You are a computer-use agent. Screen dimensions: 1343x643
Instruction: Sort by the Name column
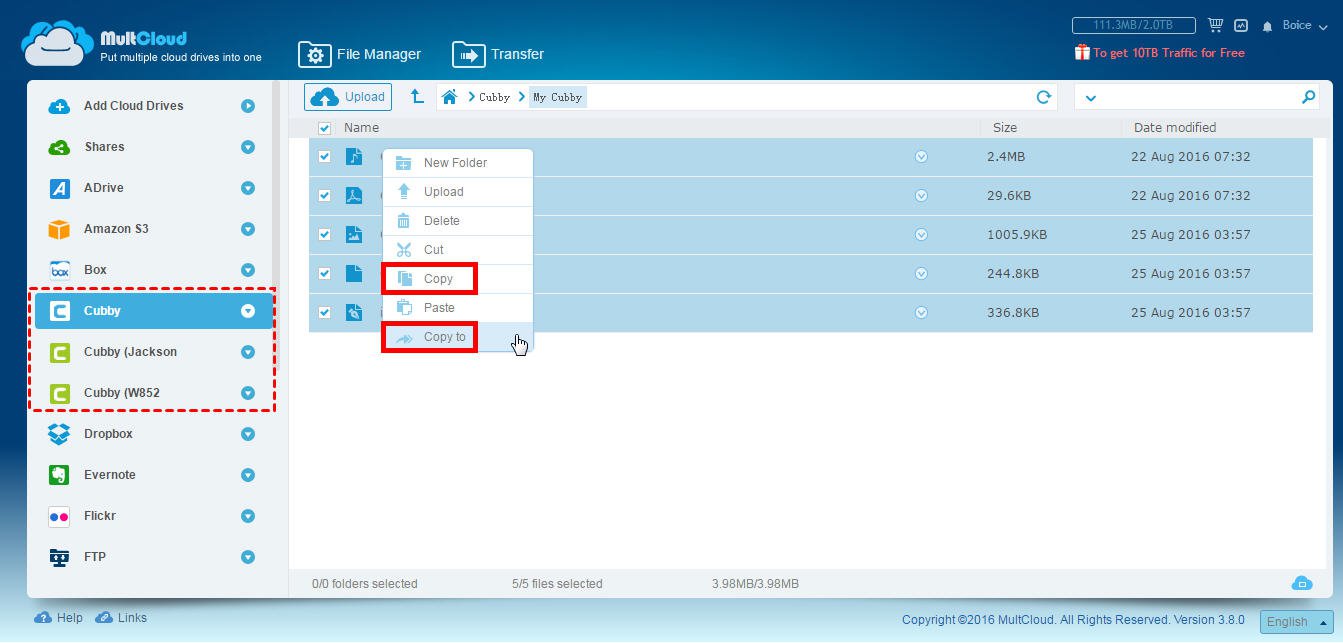(x=361, y=128)
